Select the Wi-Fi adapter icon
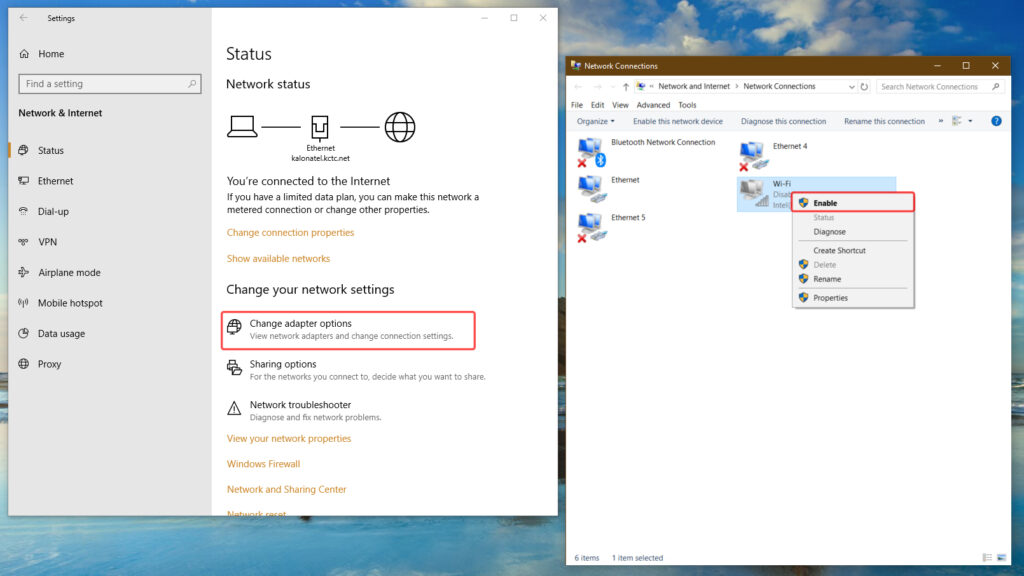 (x=754, y=193)
